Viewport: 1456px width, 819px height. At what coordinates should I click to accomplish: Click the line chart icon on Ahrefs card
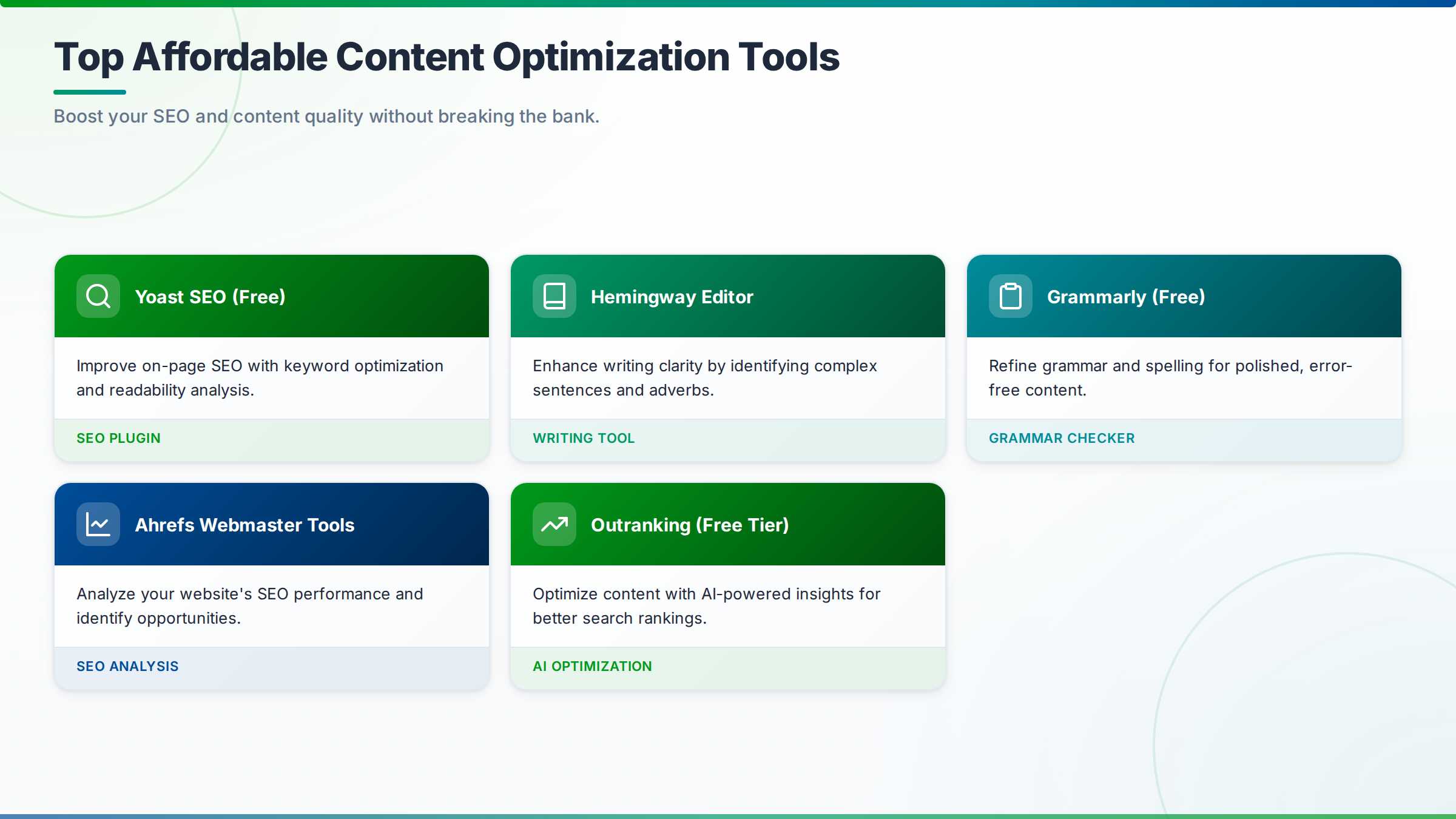point(97,524)
